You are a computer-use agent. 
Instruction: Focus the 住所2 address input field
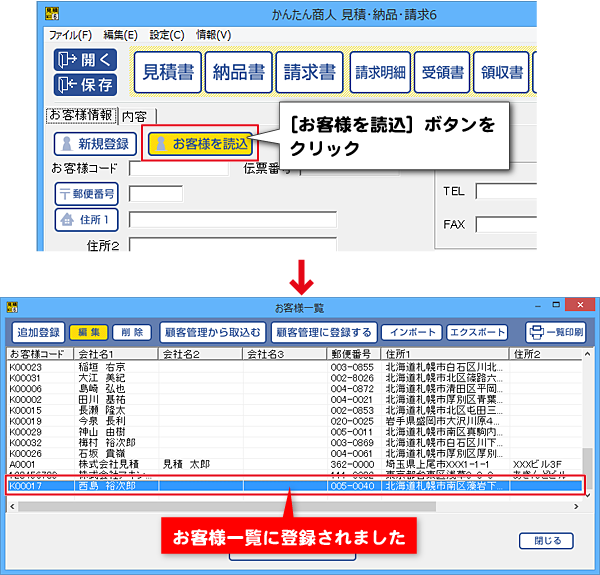pyautogui.click(x=233, y=244)
